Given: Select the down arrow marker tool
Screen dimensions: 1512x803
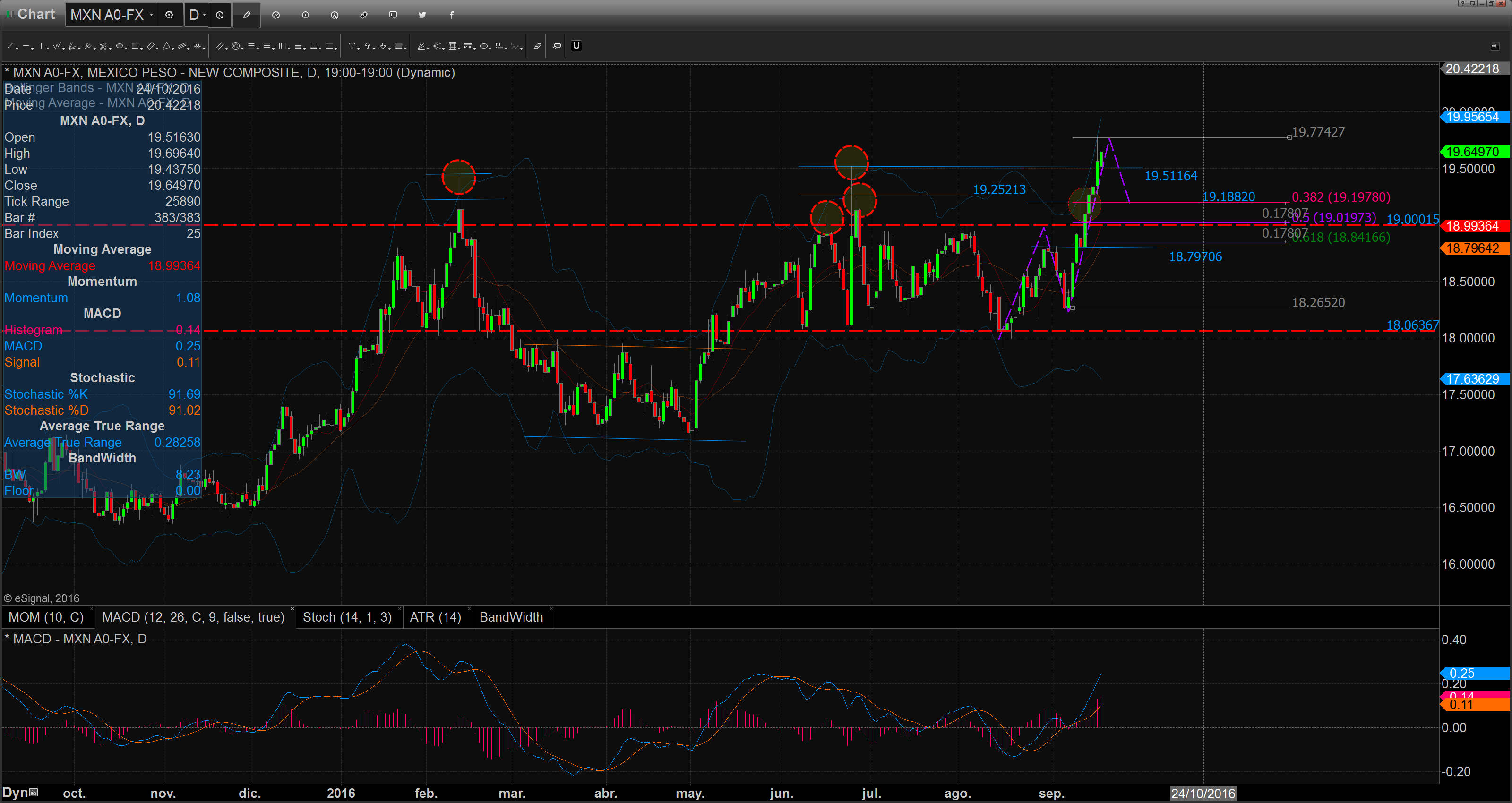Looking at the screenshot, I should [x=383, y=46].
